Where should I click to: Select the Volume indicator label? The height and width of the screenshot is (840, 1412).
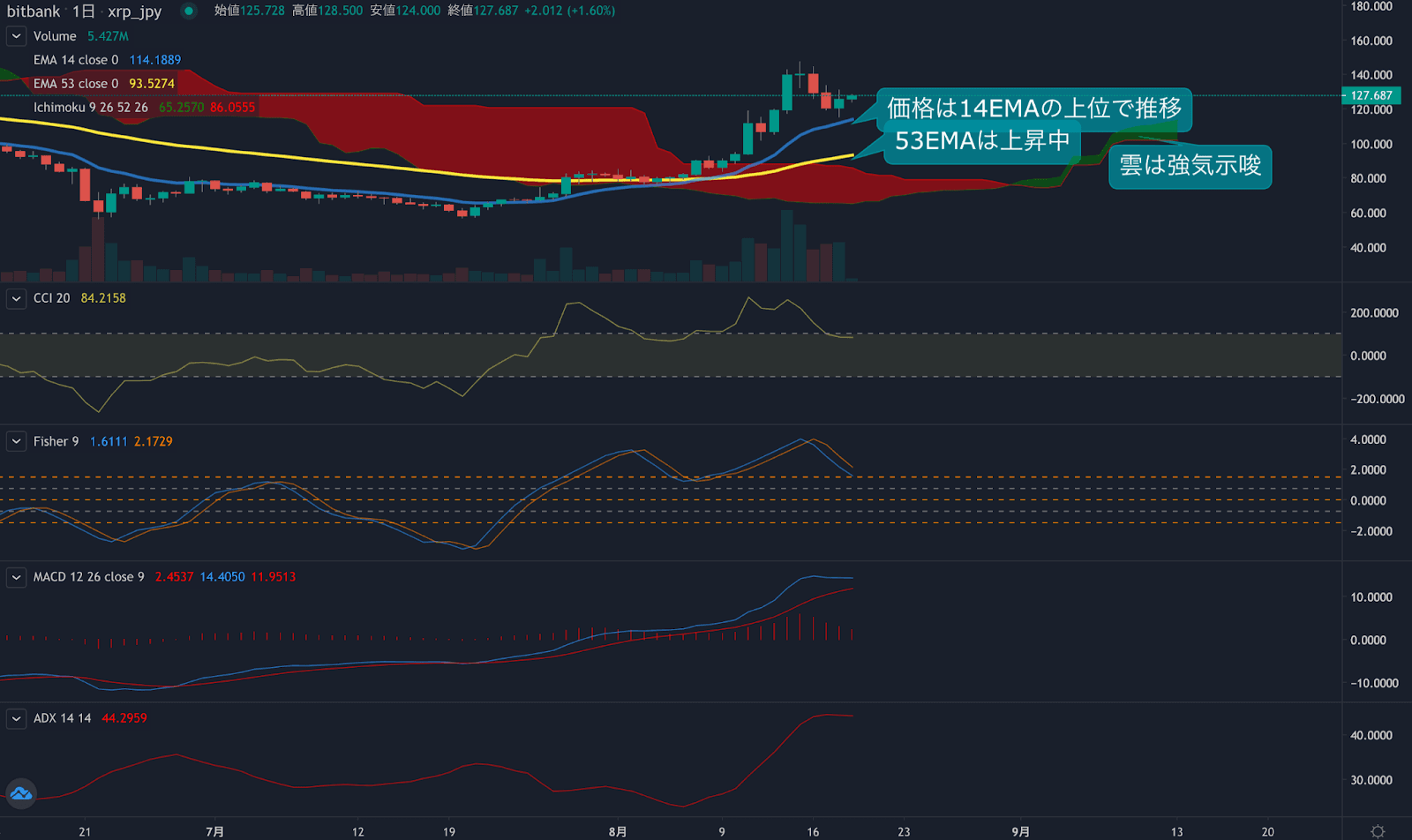55,36
